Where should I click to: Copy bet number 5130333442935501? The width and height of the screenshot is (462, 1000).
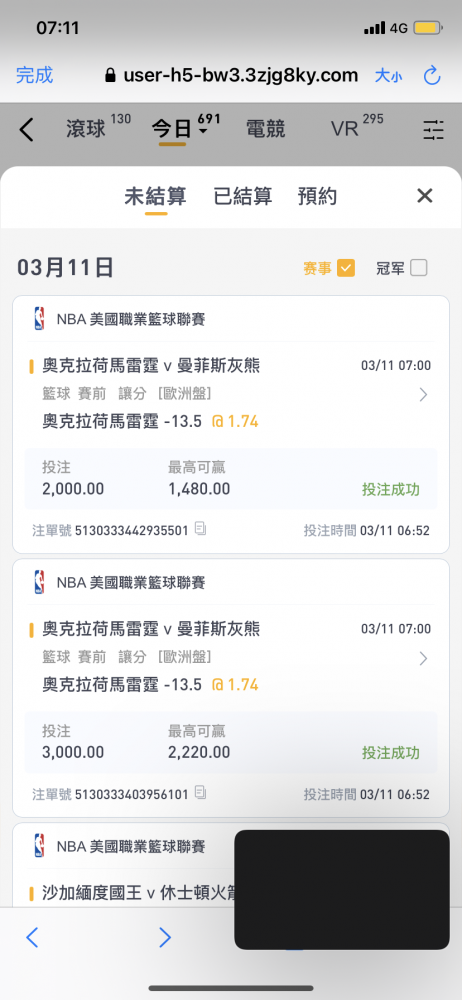200,529
